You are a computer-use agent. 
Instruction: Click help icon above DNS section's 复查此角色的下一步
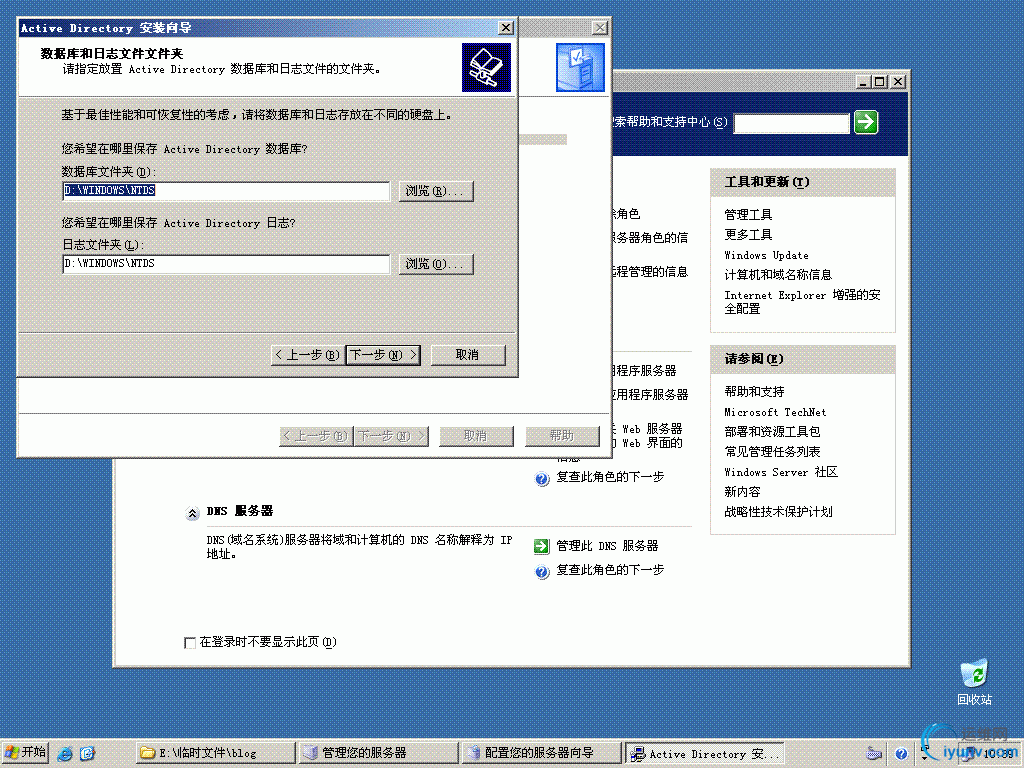coord(541,479)
